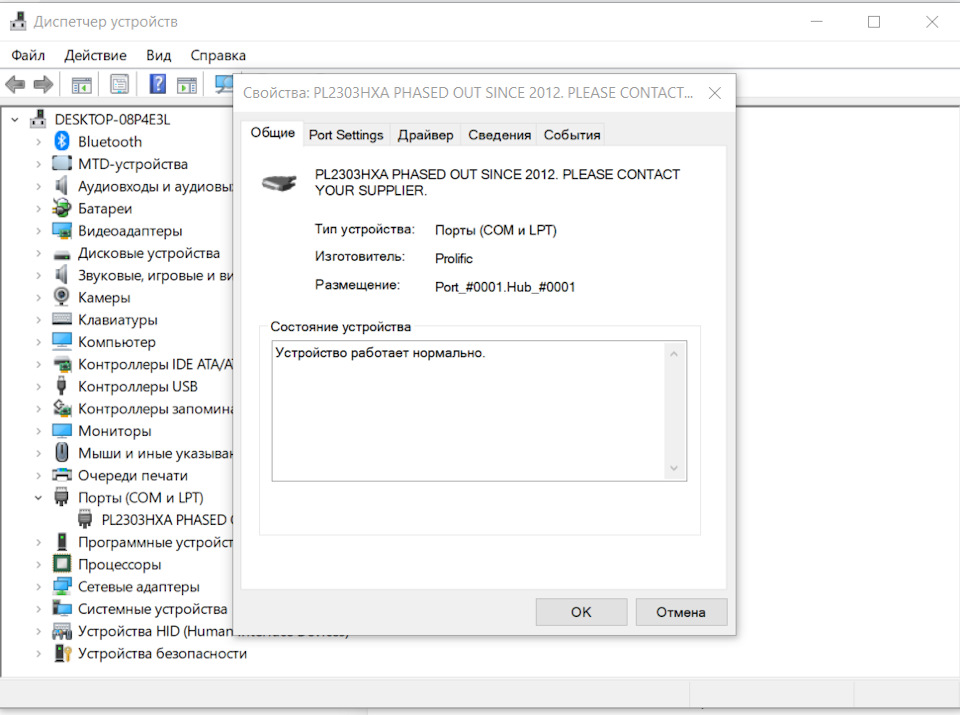This screenshot has height=715, width=960.
Task: Select the Контроллеры запоминающих row
Action: click(142, 408)
